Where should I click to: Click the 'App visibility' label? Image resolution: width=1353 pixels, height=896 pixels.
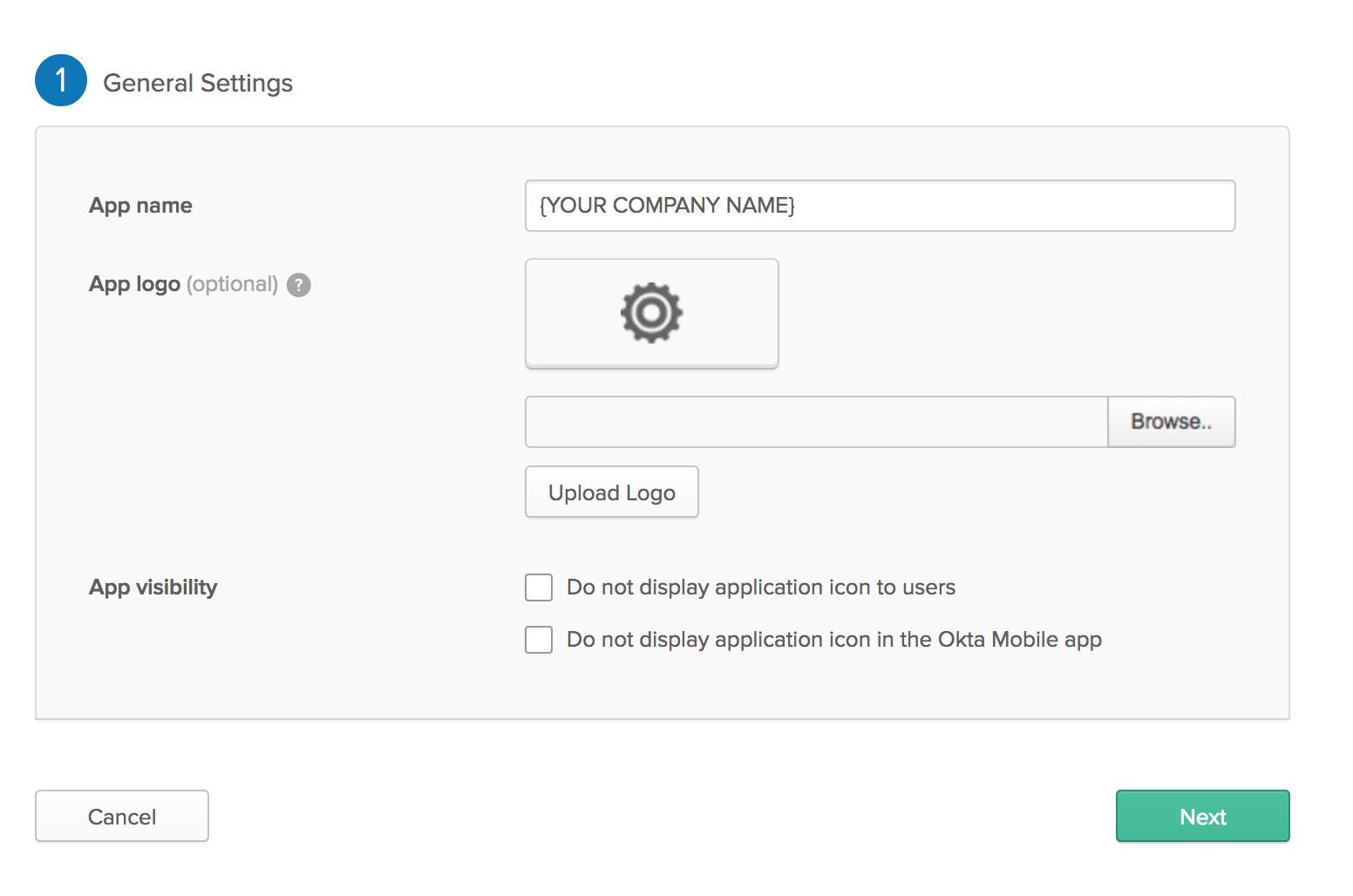[153, 587]
